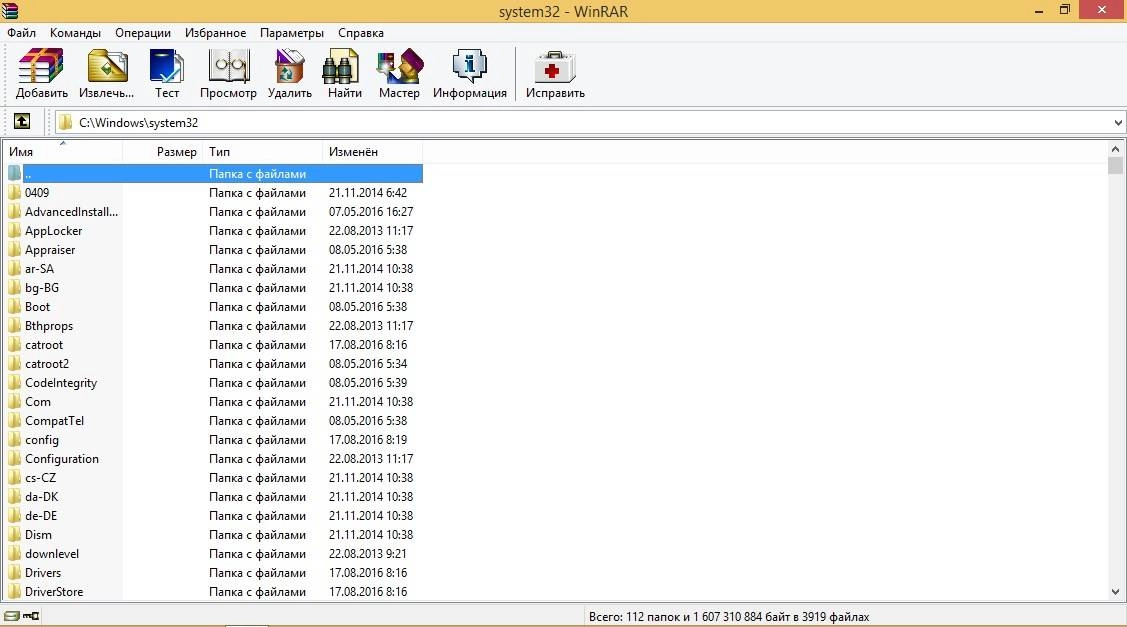
Task: Click the parent folder '..' icon
Action: click(14, 173)
